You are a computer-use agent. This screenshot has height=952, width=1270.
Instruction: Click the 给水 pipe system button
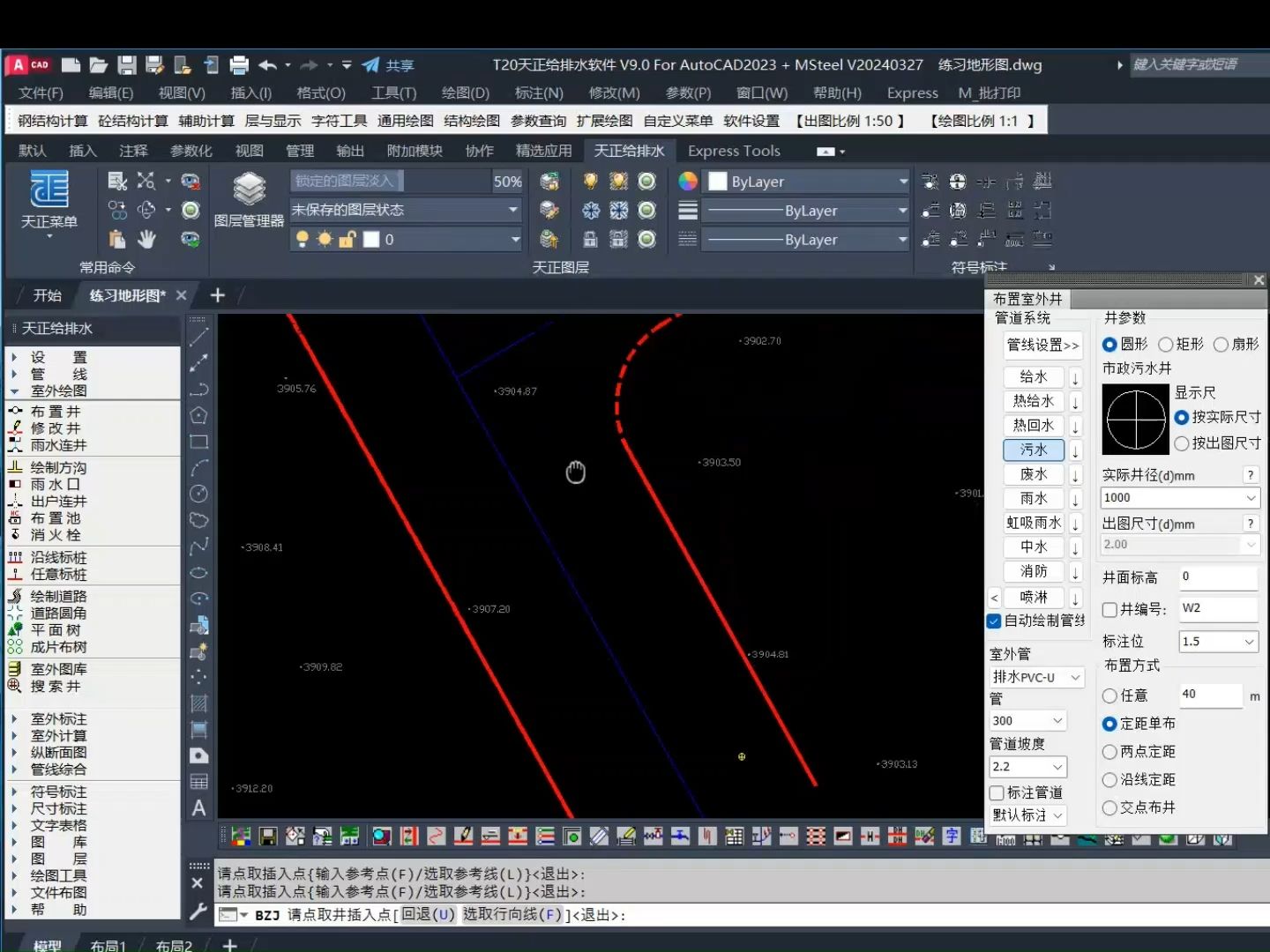point(1034,377)
